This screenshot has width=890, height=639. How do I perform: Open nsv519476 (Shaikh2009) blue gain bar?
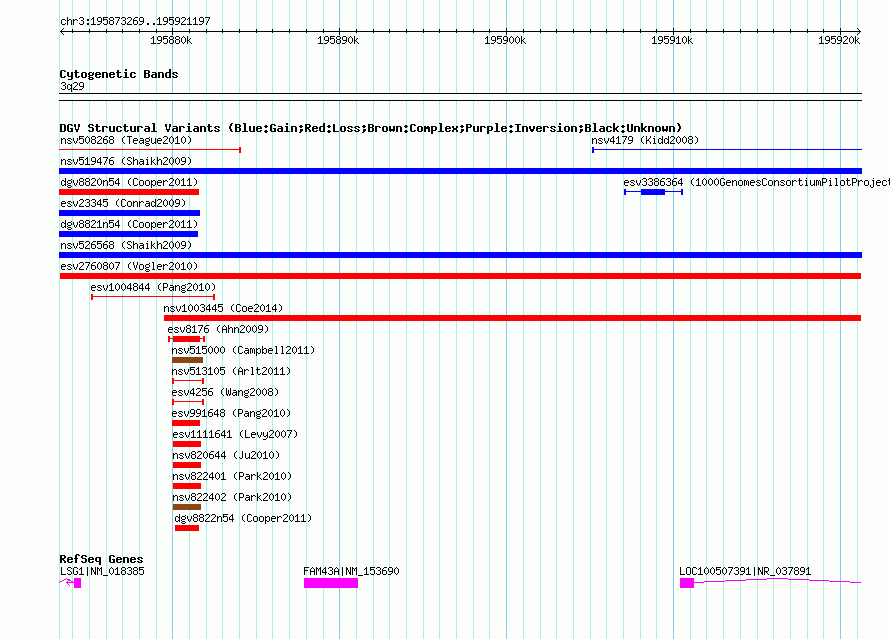pos(460,171)
